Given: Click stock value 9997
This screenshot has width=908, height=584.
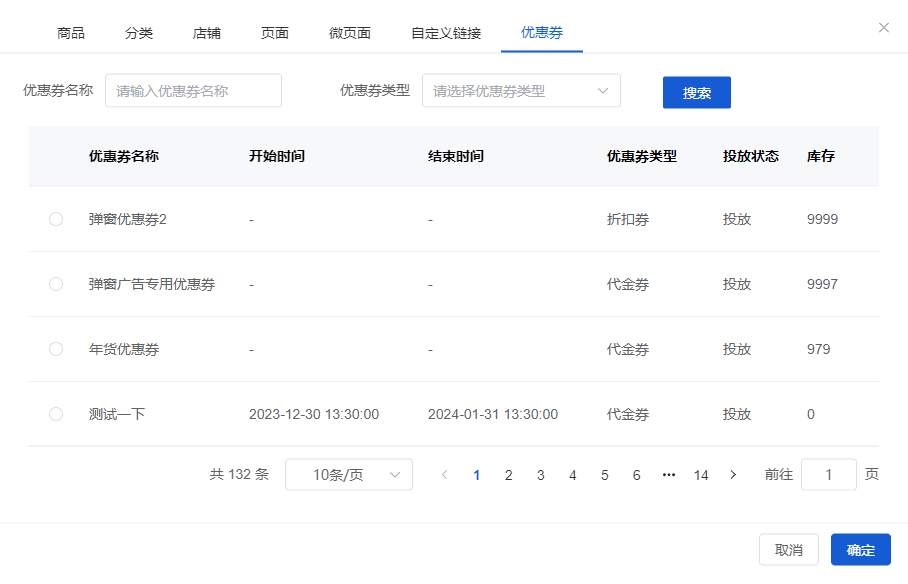Looking at the screenshot, I should pos(822,284).
